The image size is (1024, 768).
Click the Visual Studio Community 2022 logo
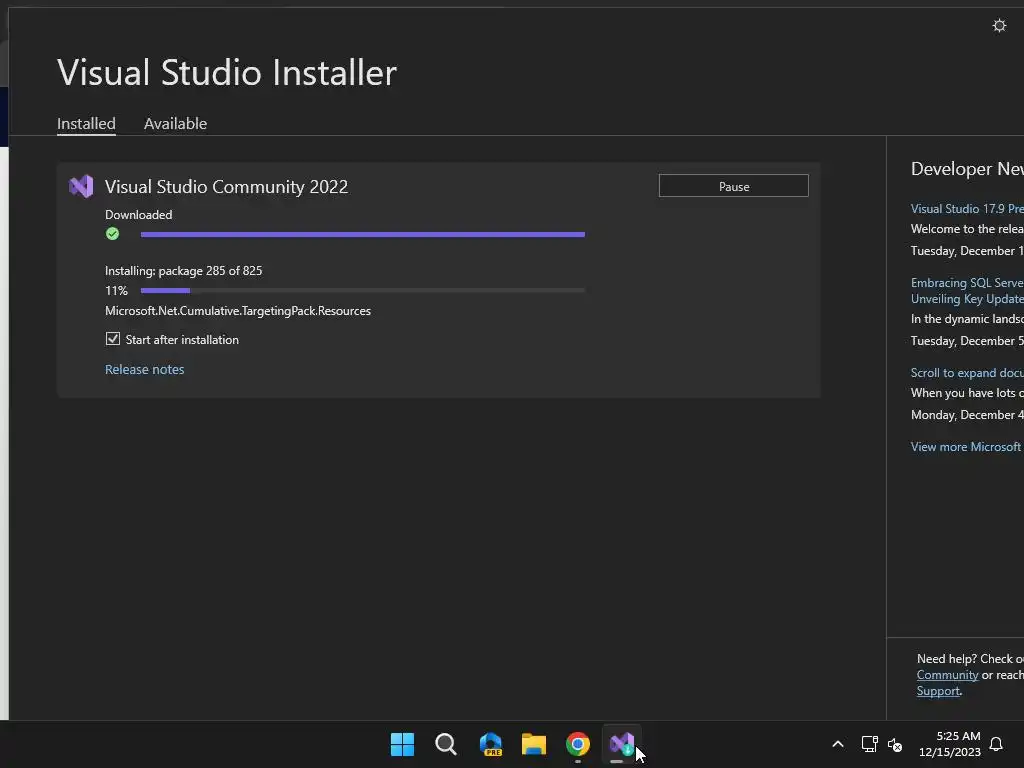81,187
